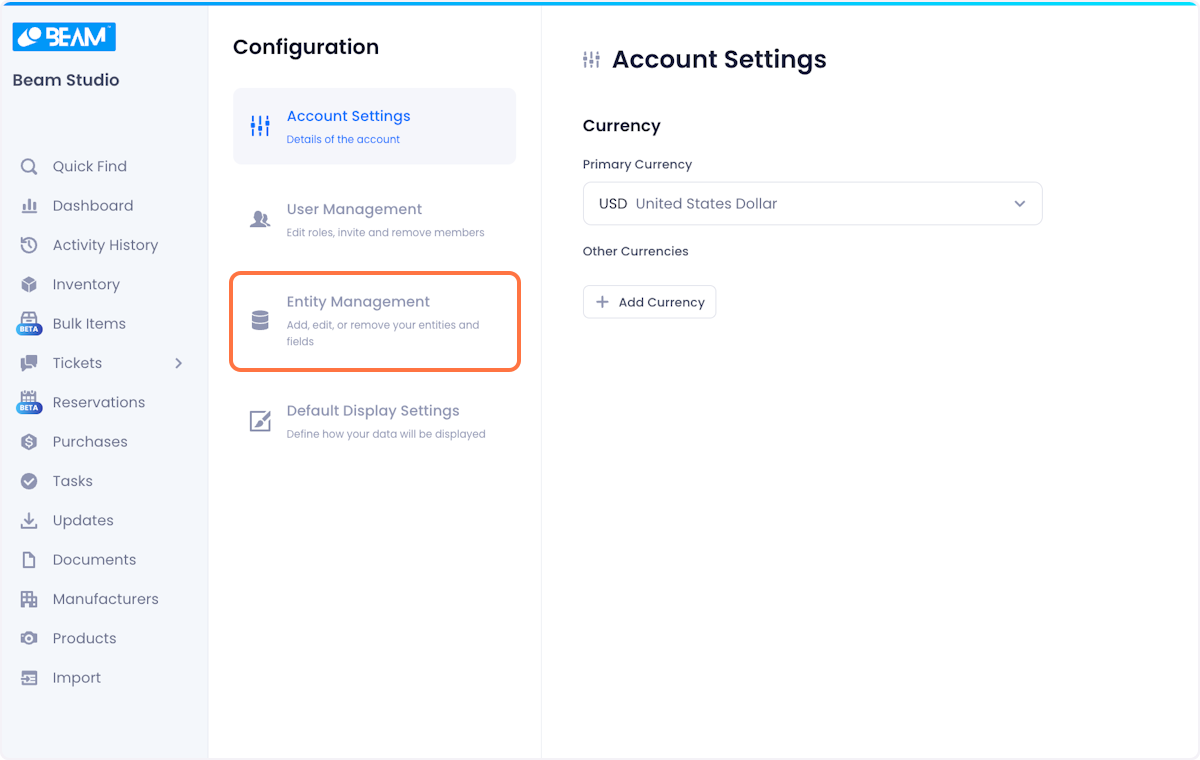Click 'Define how your data will be displayed'
This screenshot has width=1200, height=760.
[386, 434]
